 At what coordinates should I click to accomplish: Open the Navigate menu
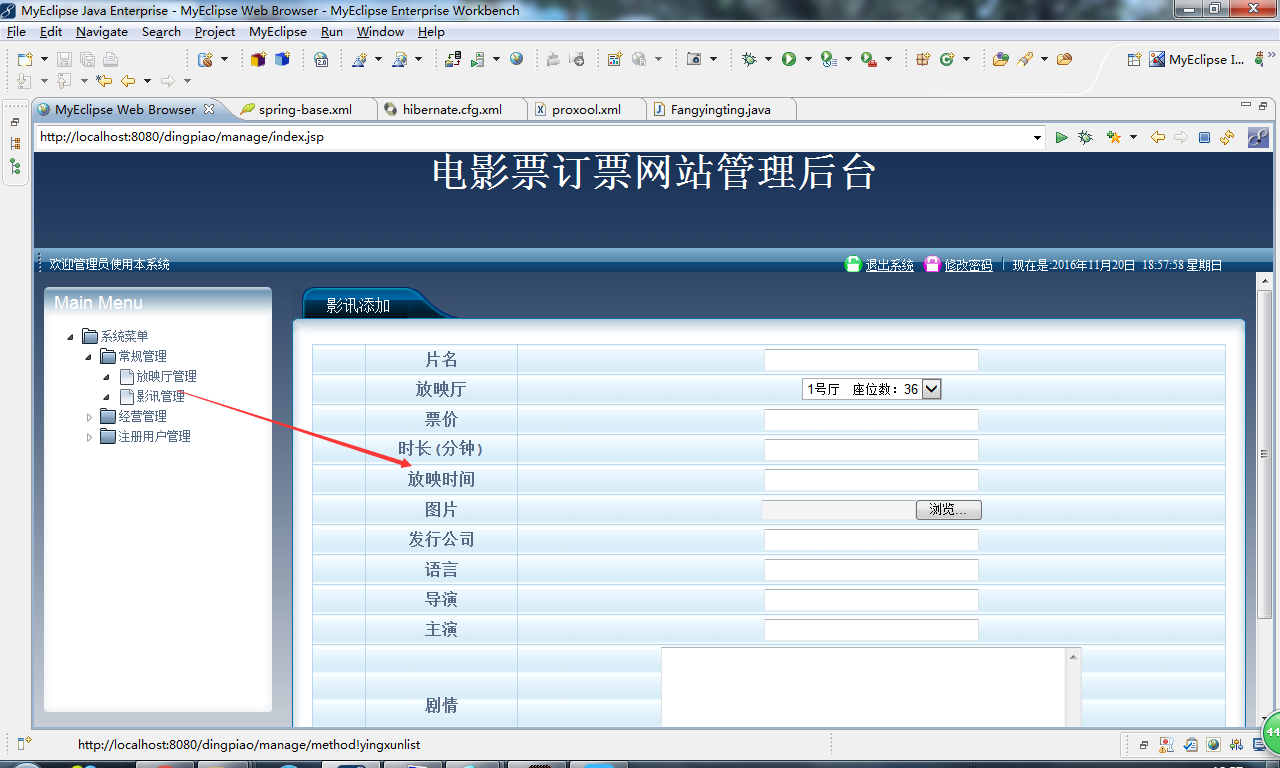(102, 32)
